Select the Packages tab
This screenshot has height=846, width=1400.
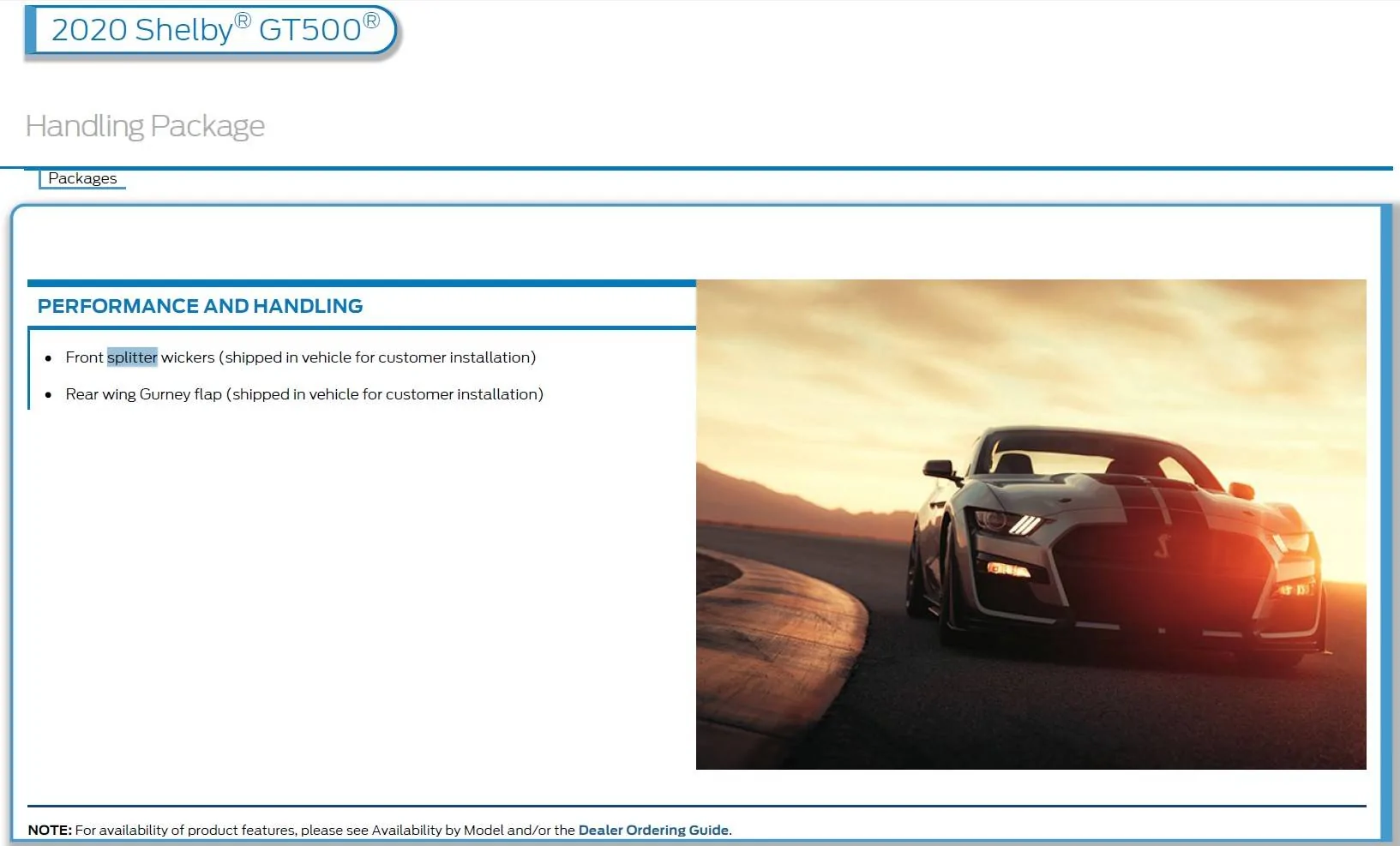tap(82, 178)
